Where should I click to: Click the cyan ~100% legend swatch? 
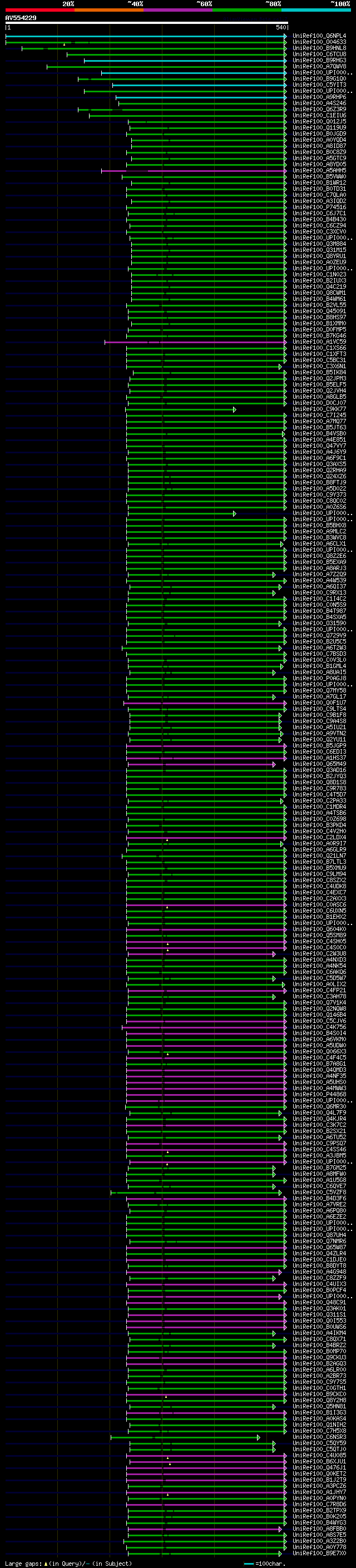coord(316,10)
